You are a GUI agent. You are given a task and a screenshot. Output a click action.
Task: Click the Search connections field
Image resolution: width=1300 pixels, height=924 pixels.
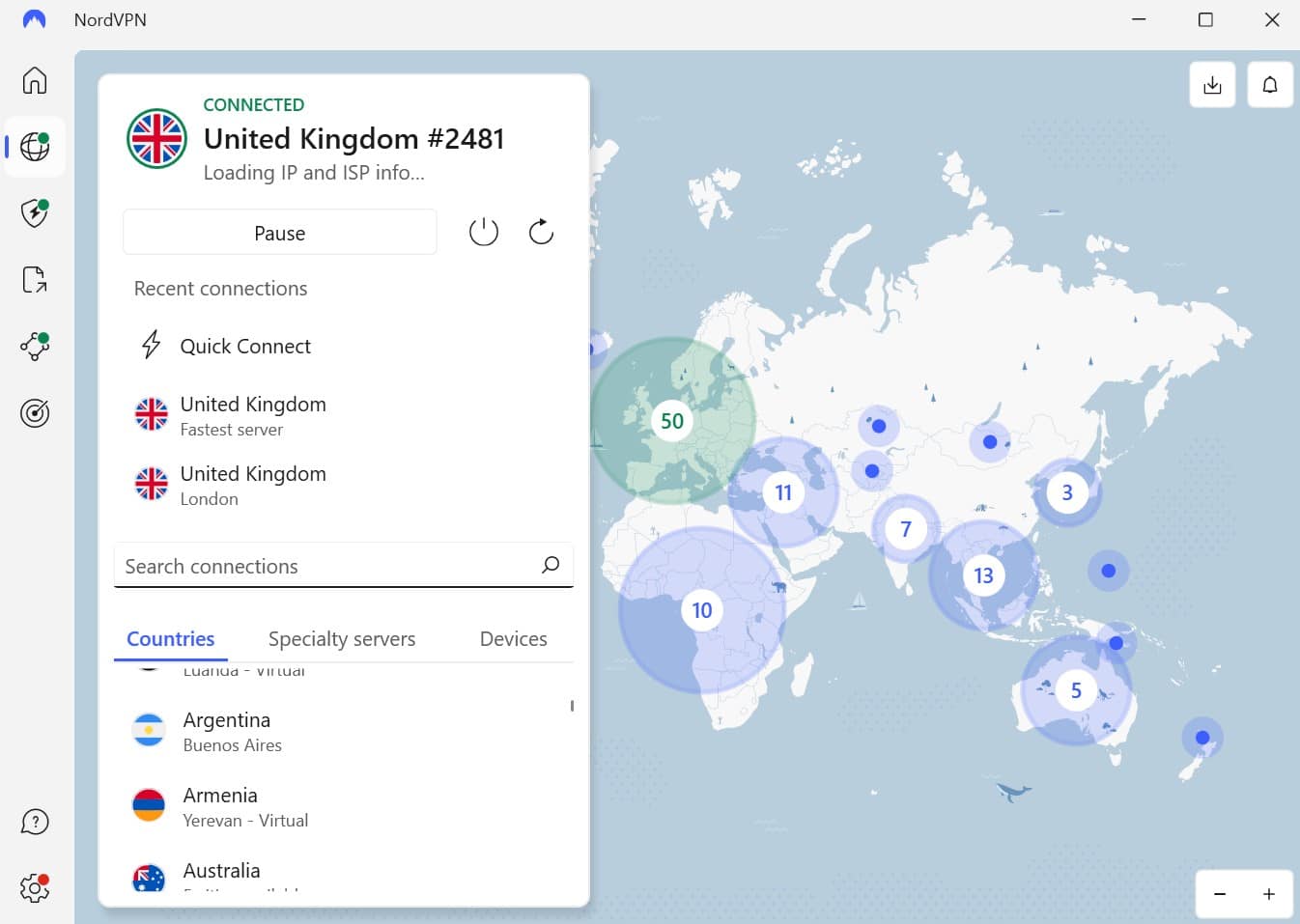[x=344, y=566]
